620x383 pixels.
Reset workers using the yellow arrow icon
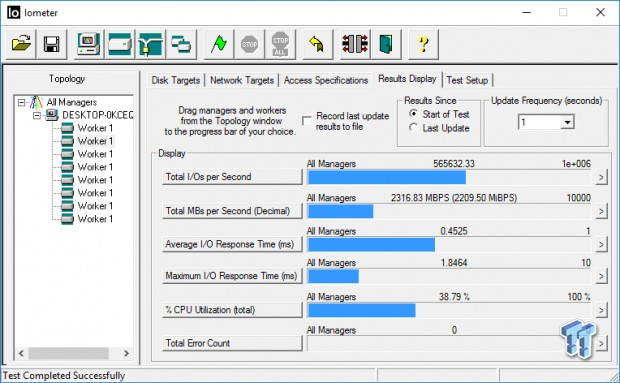click(317, 44)
